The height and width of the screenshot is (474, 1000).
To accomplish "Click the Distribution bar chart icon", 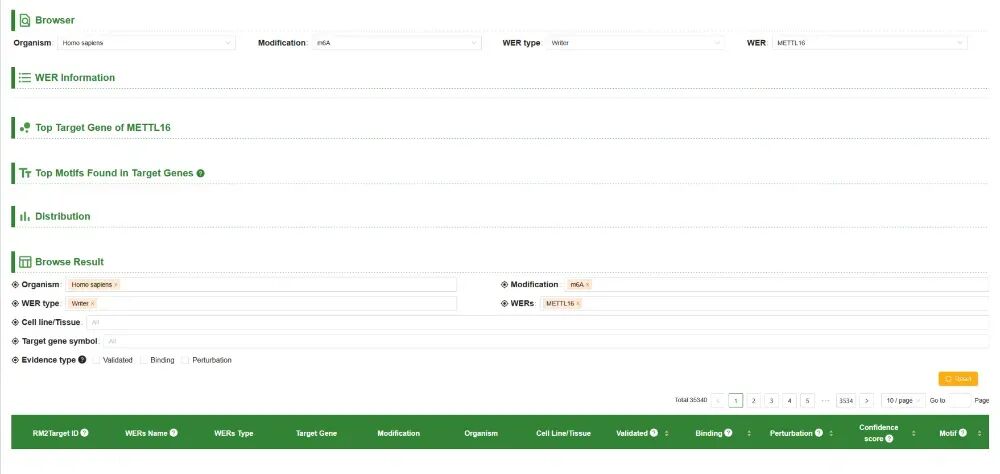I will (x=25, y=216).
